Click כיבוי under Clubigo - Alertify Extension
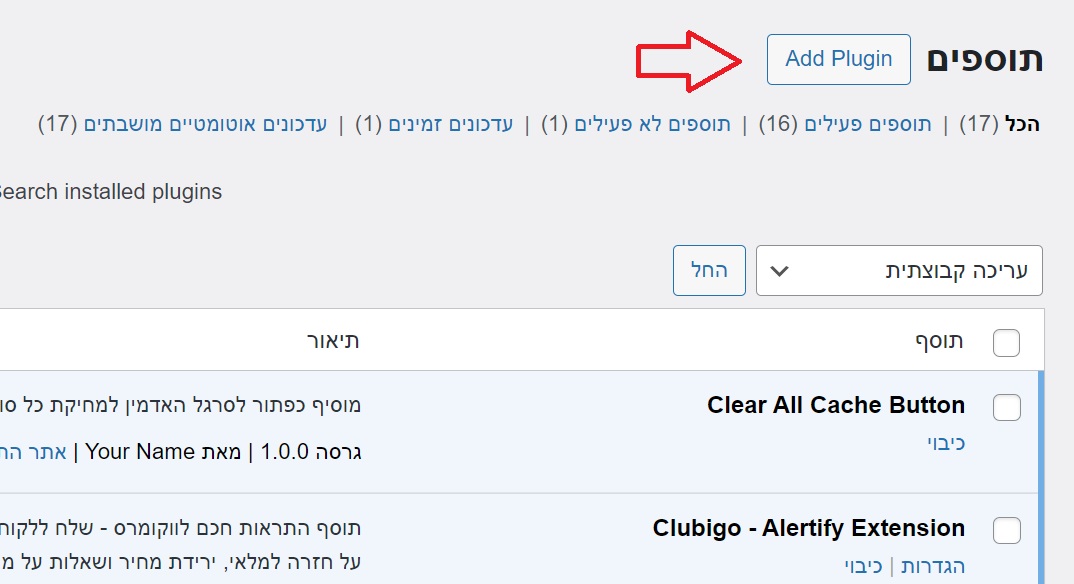 pyautogui.click(x=863, y=566)
